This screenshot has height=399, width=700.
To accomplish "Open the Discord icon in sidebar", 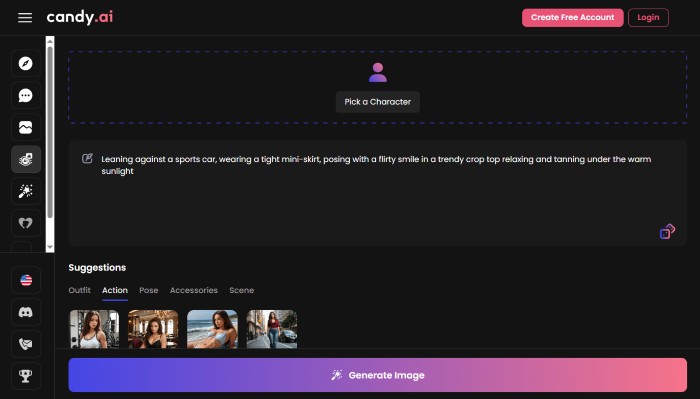I will (26, 312).
